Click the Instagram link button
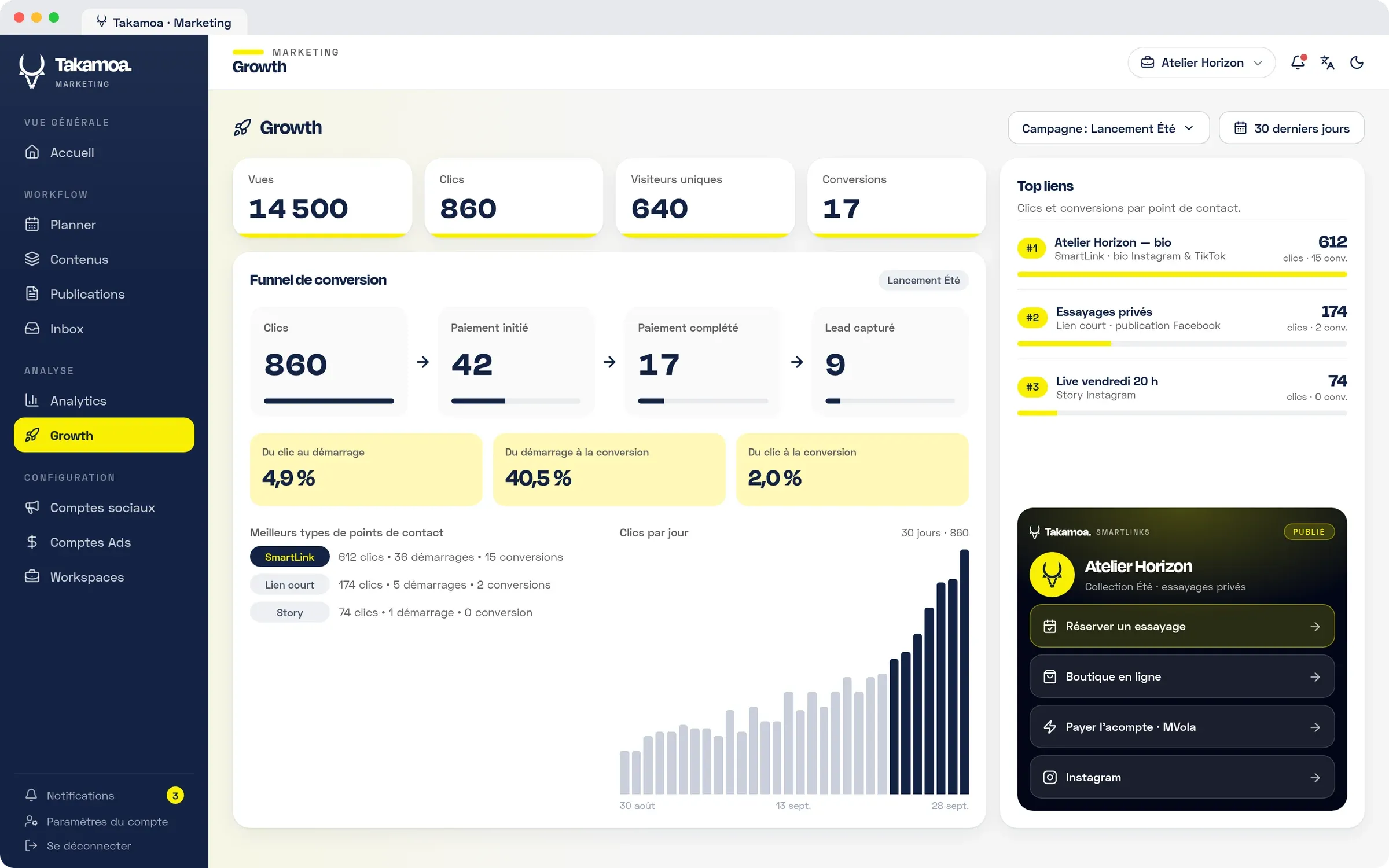 [x=1182, y=777]
